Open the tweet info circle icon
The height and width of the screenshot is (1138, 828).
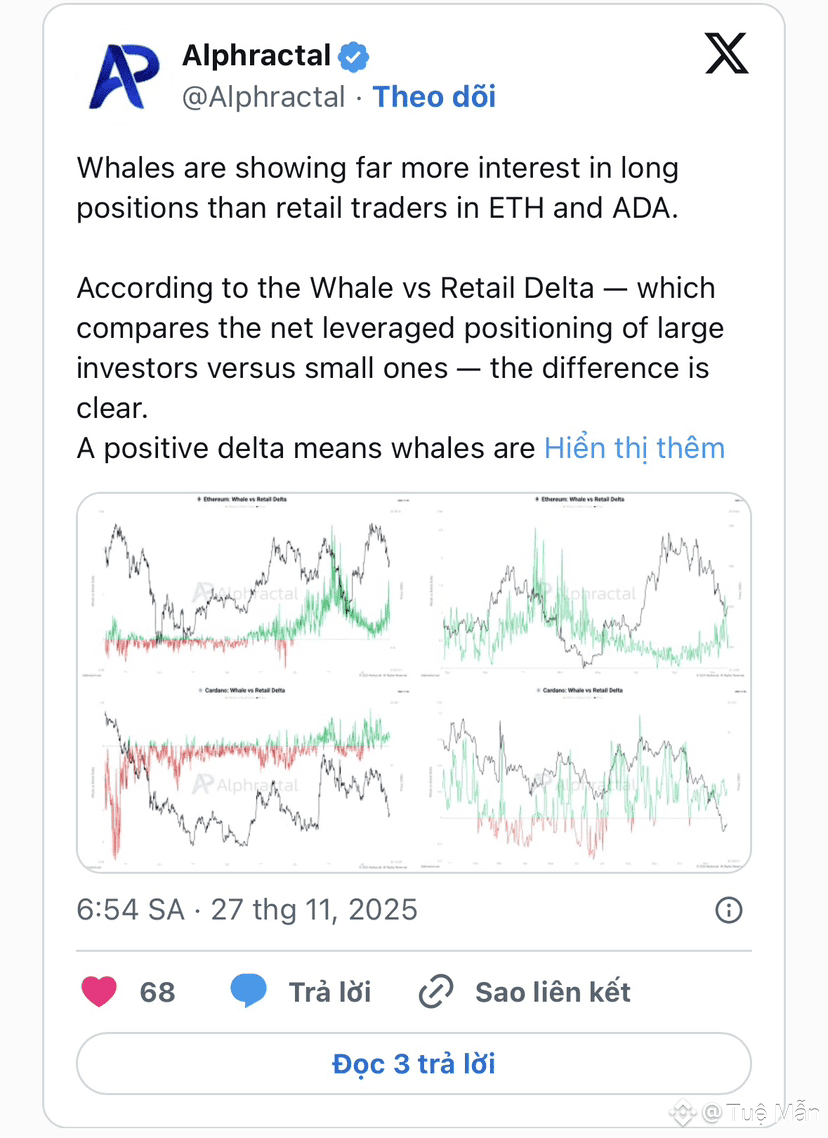tap(729, 909)
